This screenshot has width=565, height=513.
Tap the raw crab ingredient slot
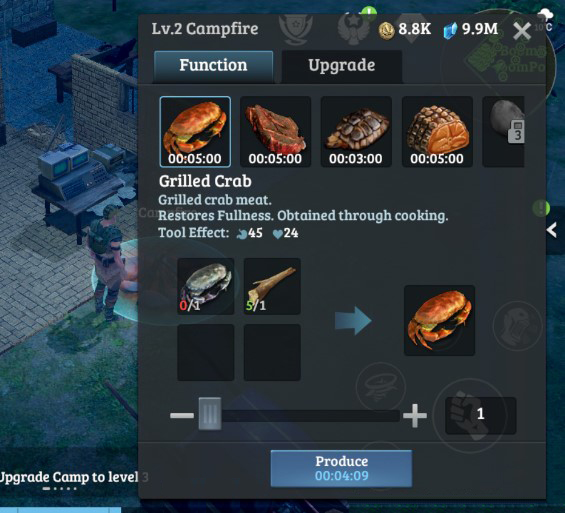[206, 286]
